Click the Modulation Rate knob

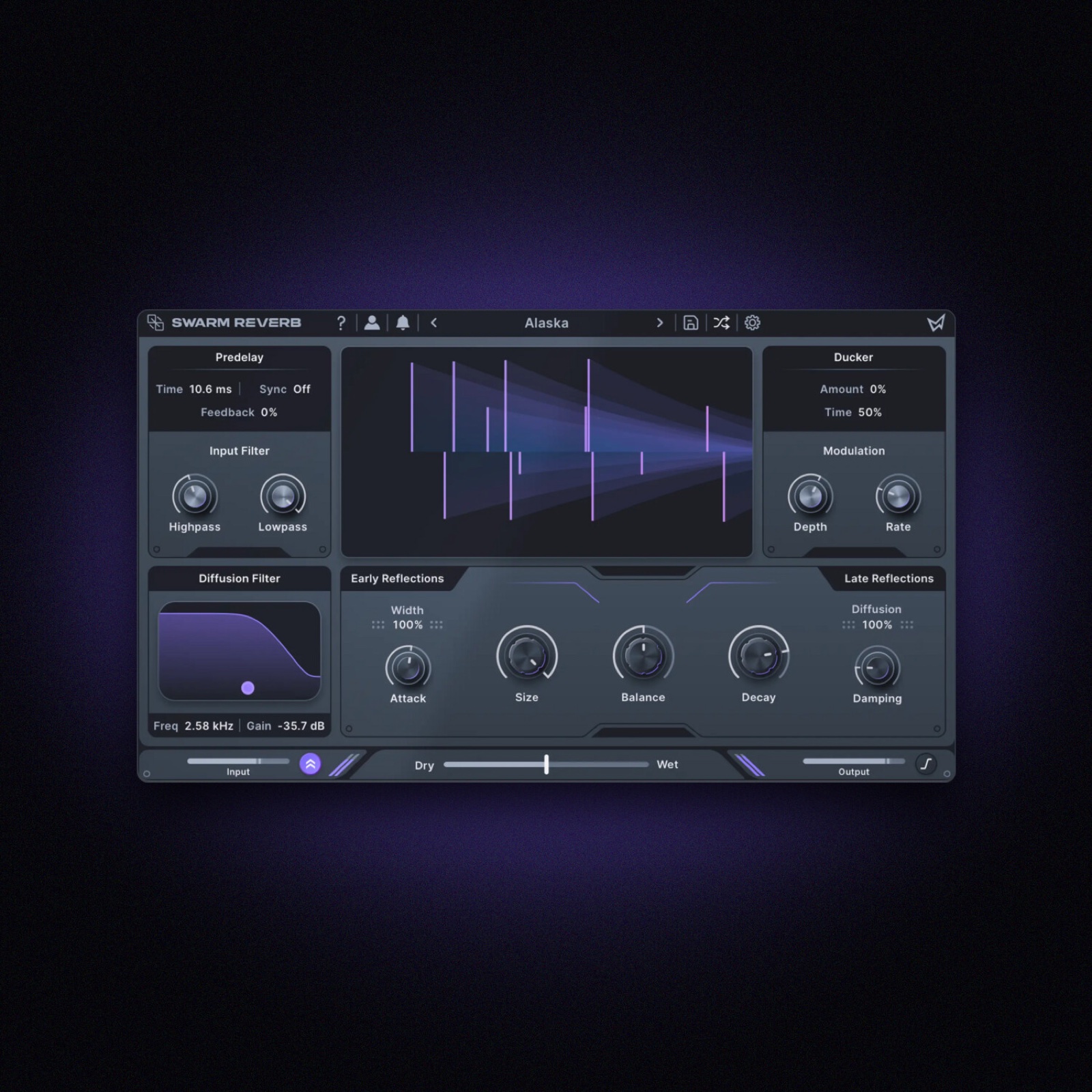[898, 497]
